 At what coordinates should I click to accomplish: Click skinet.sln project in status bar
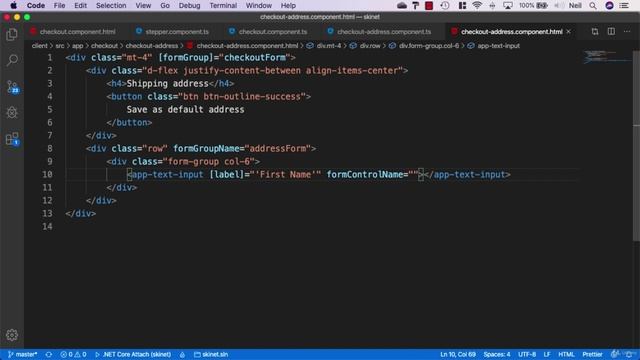coord(211,354)
